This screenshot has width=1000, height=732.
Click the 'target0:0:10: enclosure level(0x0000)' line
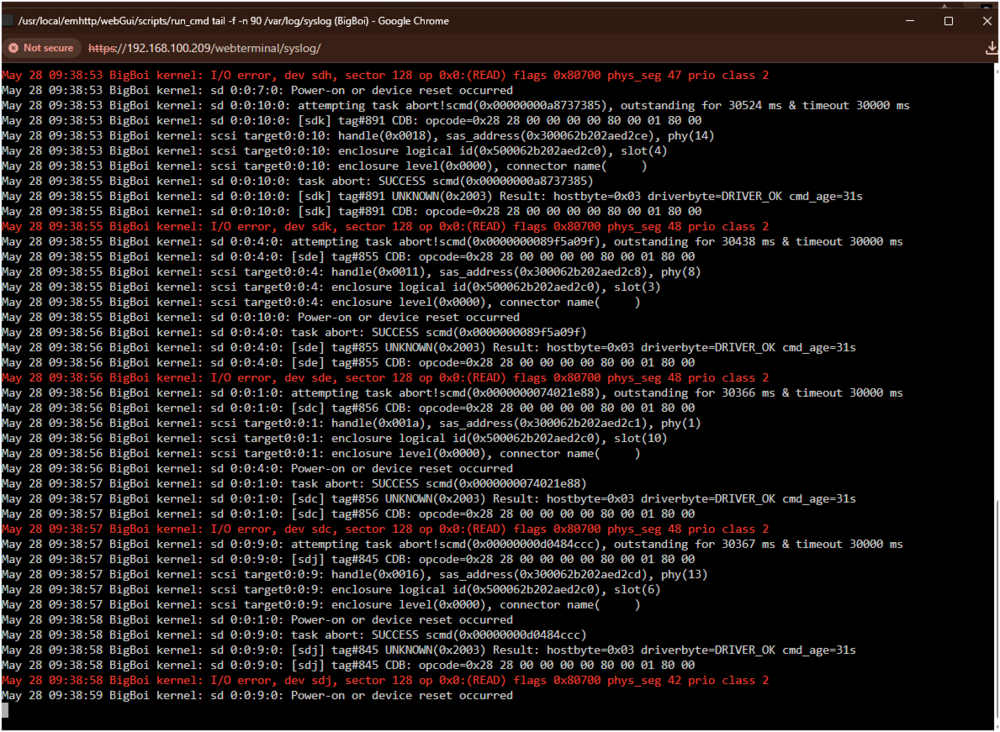tap(324, 166)
